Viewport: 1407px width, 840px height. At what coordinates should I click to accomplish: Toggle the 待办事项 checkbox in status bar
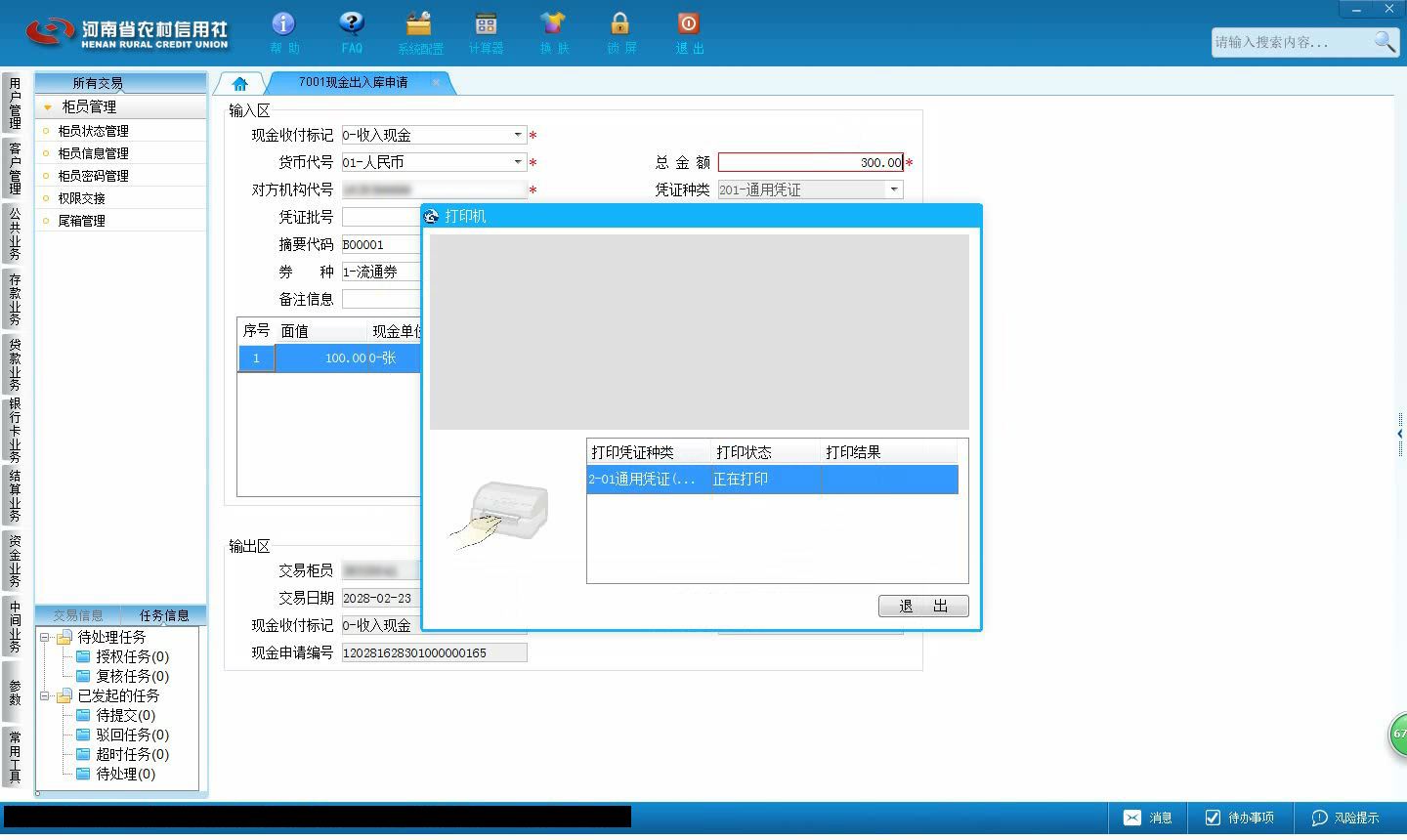[1213, 818]
